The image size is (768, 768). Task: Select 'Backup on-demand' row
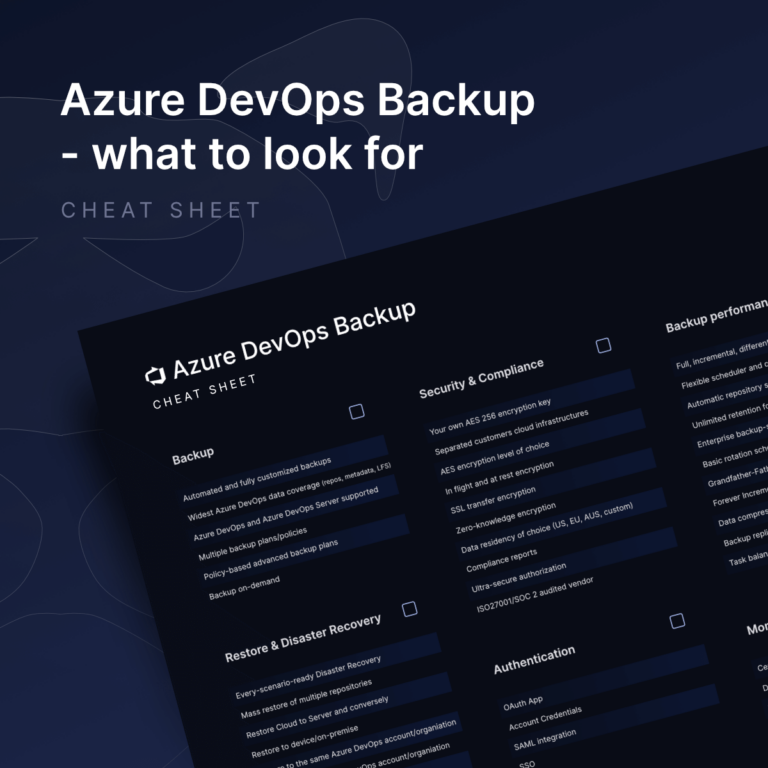tap(244, 587)
